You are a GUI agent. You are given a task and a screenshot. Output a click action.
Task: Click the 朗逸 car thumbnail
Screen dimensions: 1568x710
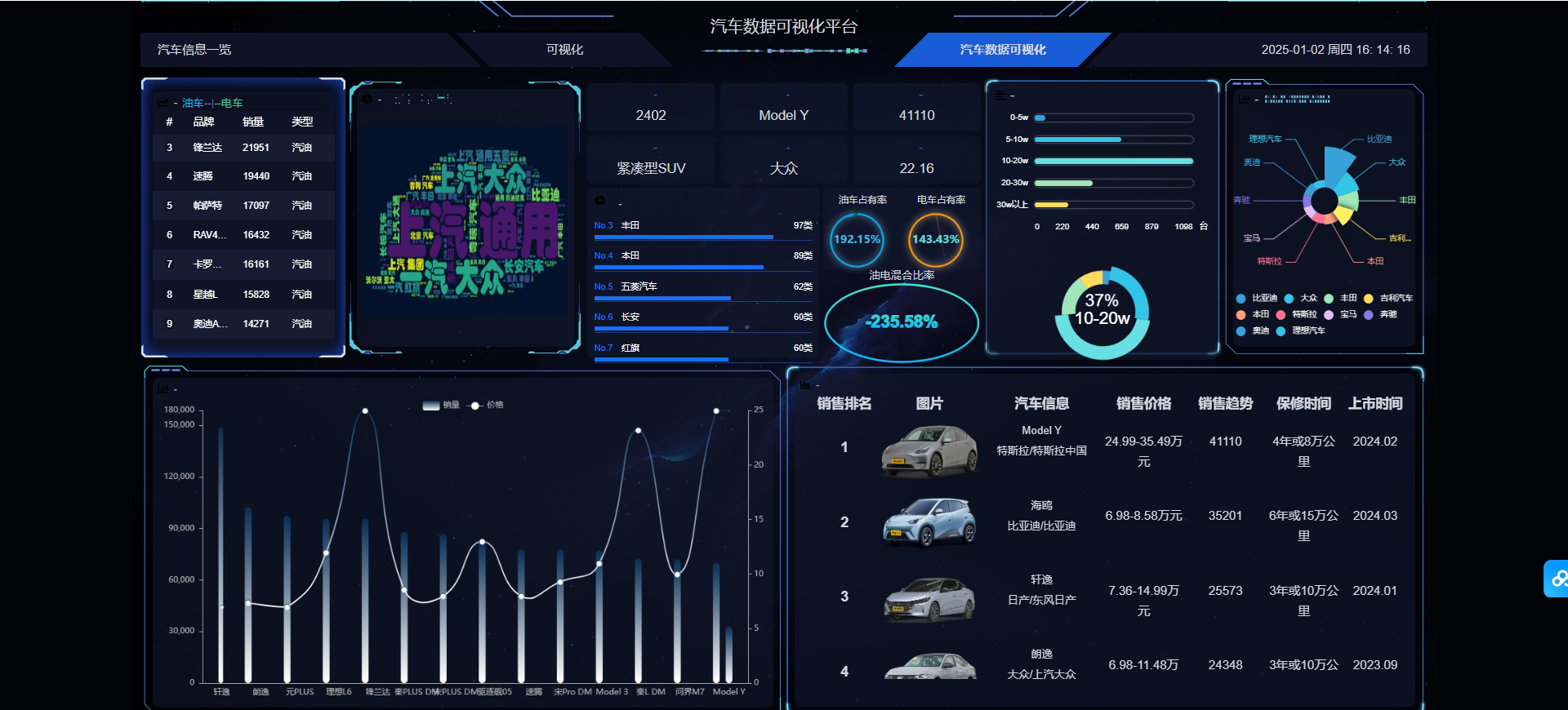pyautogui.click(x=929, y=666)
